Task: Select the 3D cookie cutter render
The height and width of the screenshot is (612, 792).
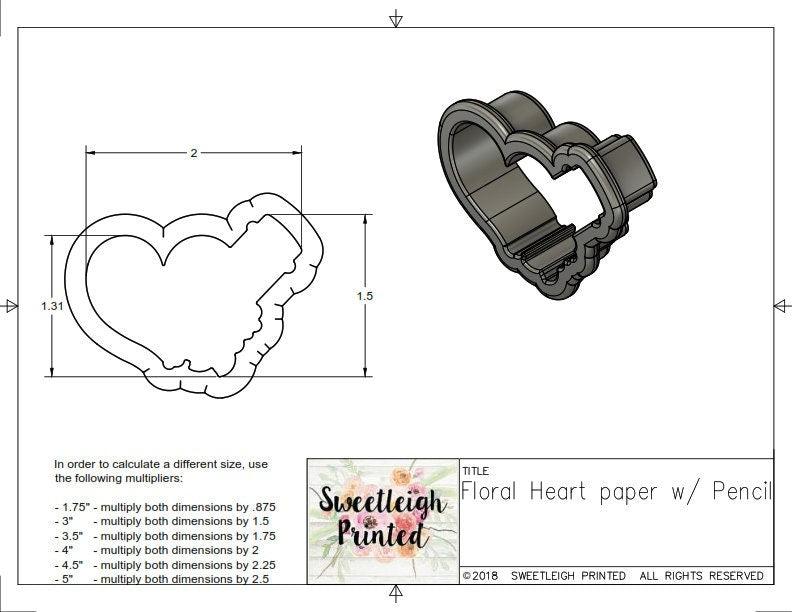Action: coord(547,195)
